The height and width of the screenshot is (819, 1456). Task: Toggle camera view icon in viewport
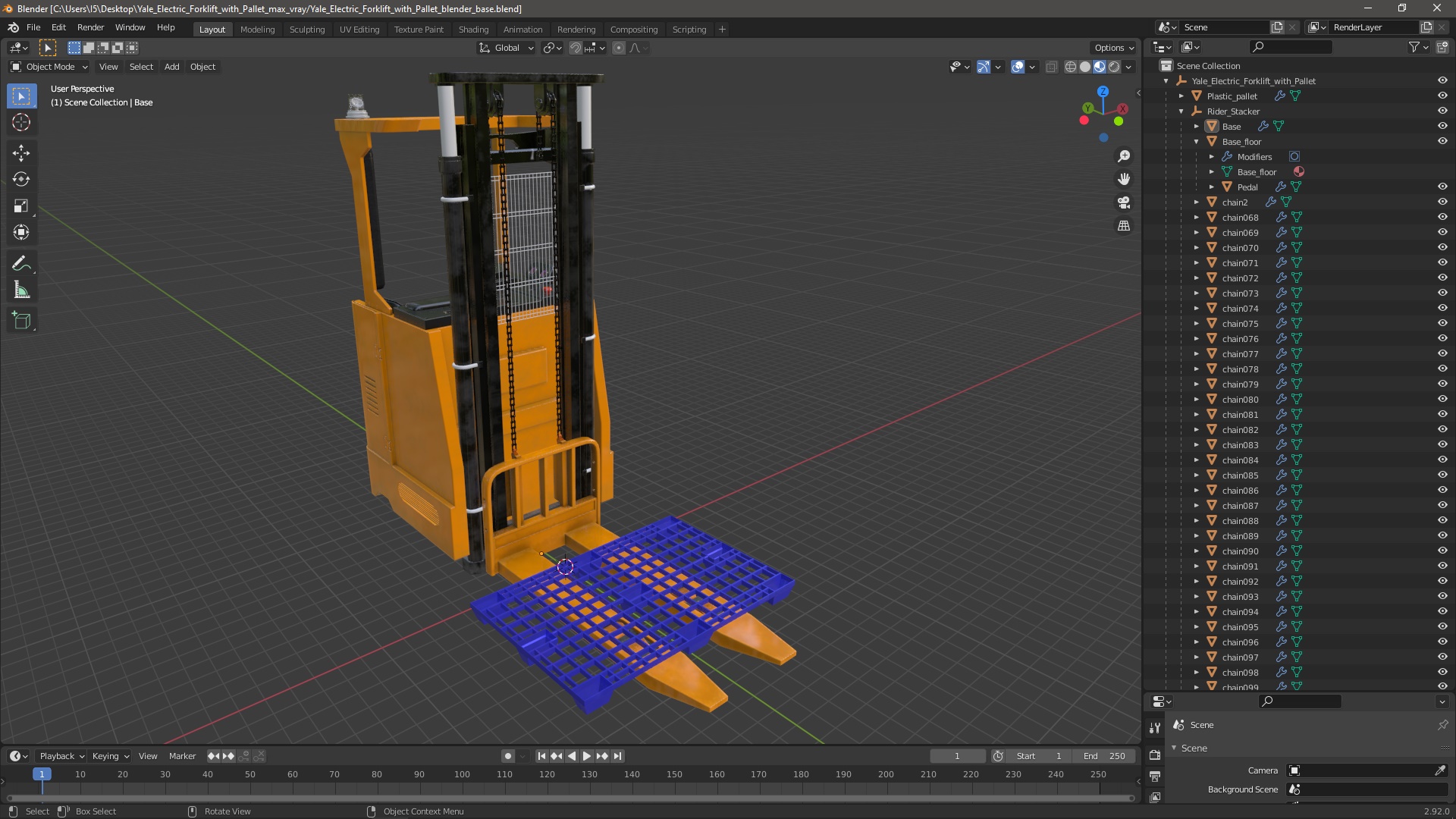pyautogui.click(x=1124, y=202)
